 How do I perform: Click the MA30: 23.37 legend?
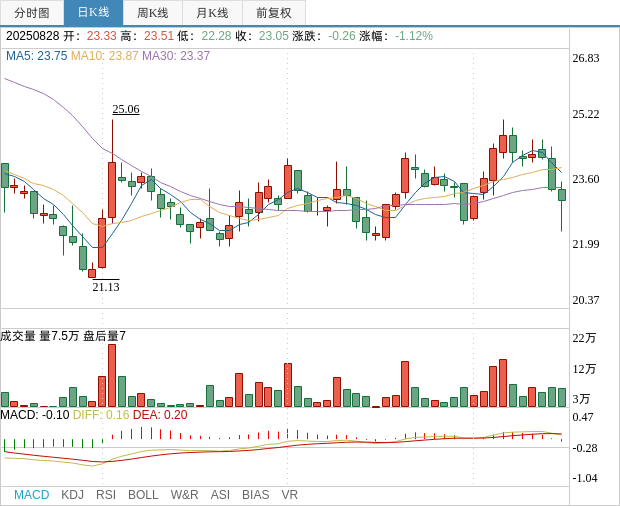pyautogui.click(x=176, y=56)
